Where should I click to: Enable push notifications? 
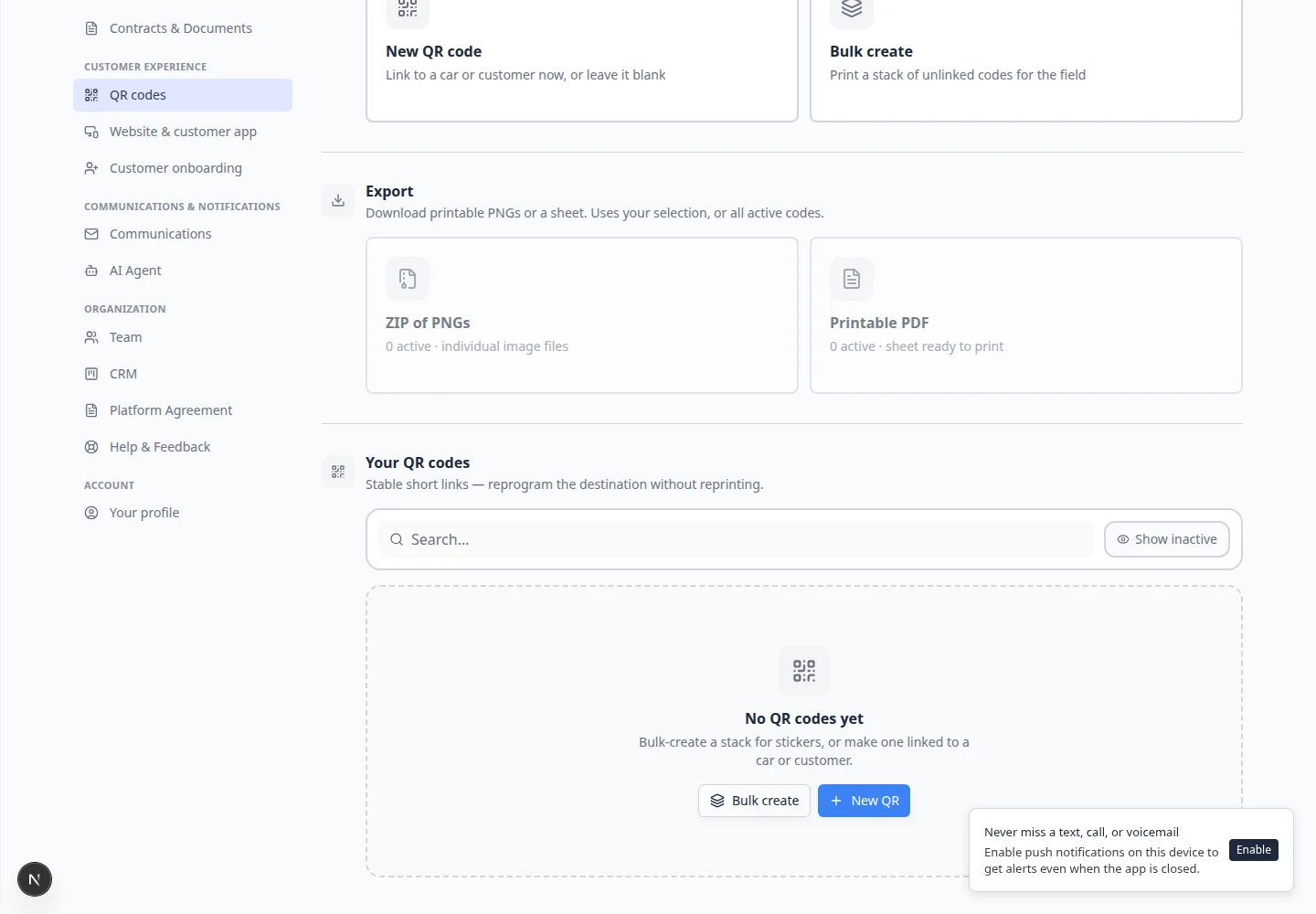pyautogui.click(x=1254, y=850)
